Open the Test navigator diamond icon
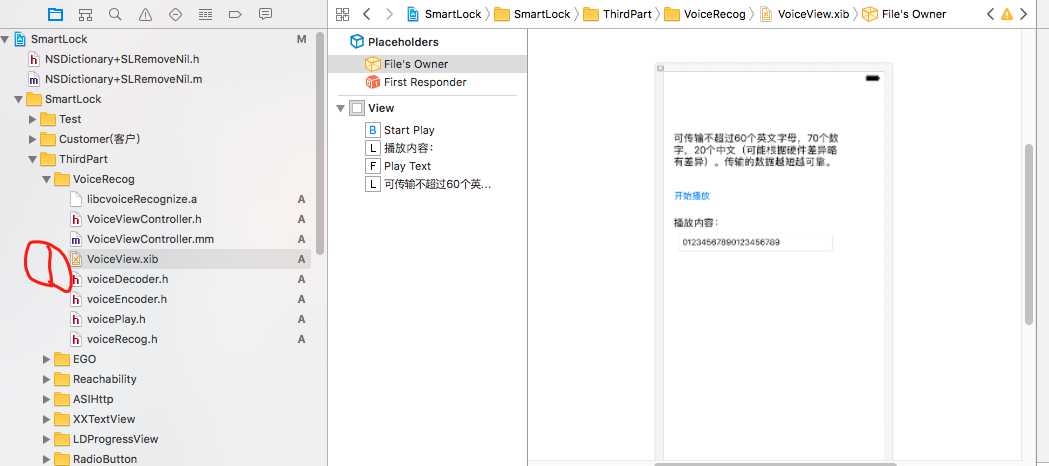 click(x=175, y=14)
